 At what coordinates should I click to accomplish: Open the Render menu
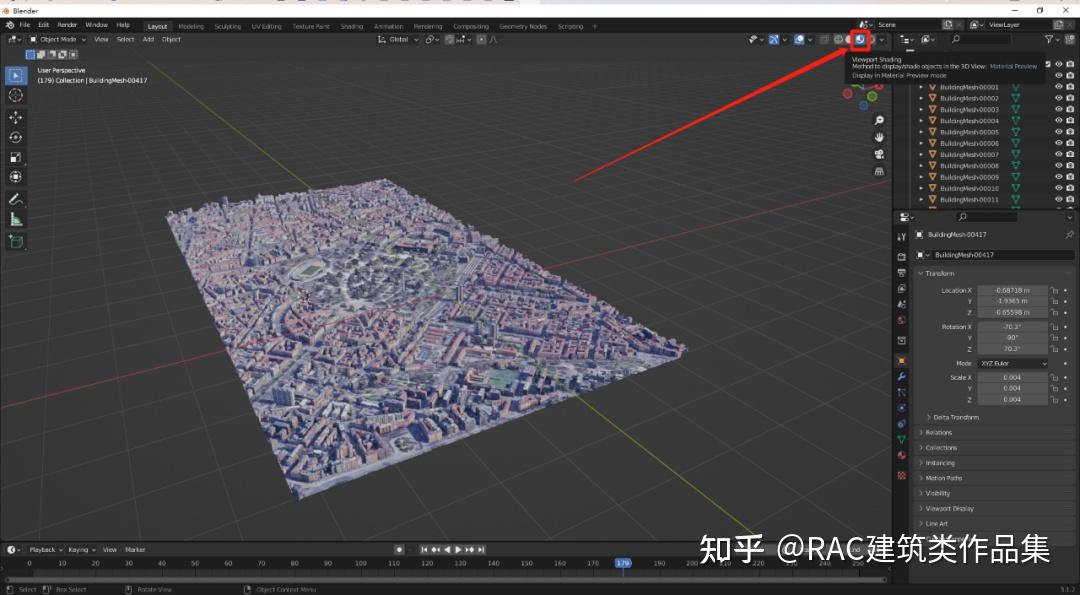67,25
